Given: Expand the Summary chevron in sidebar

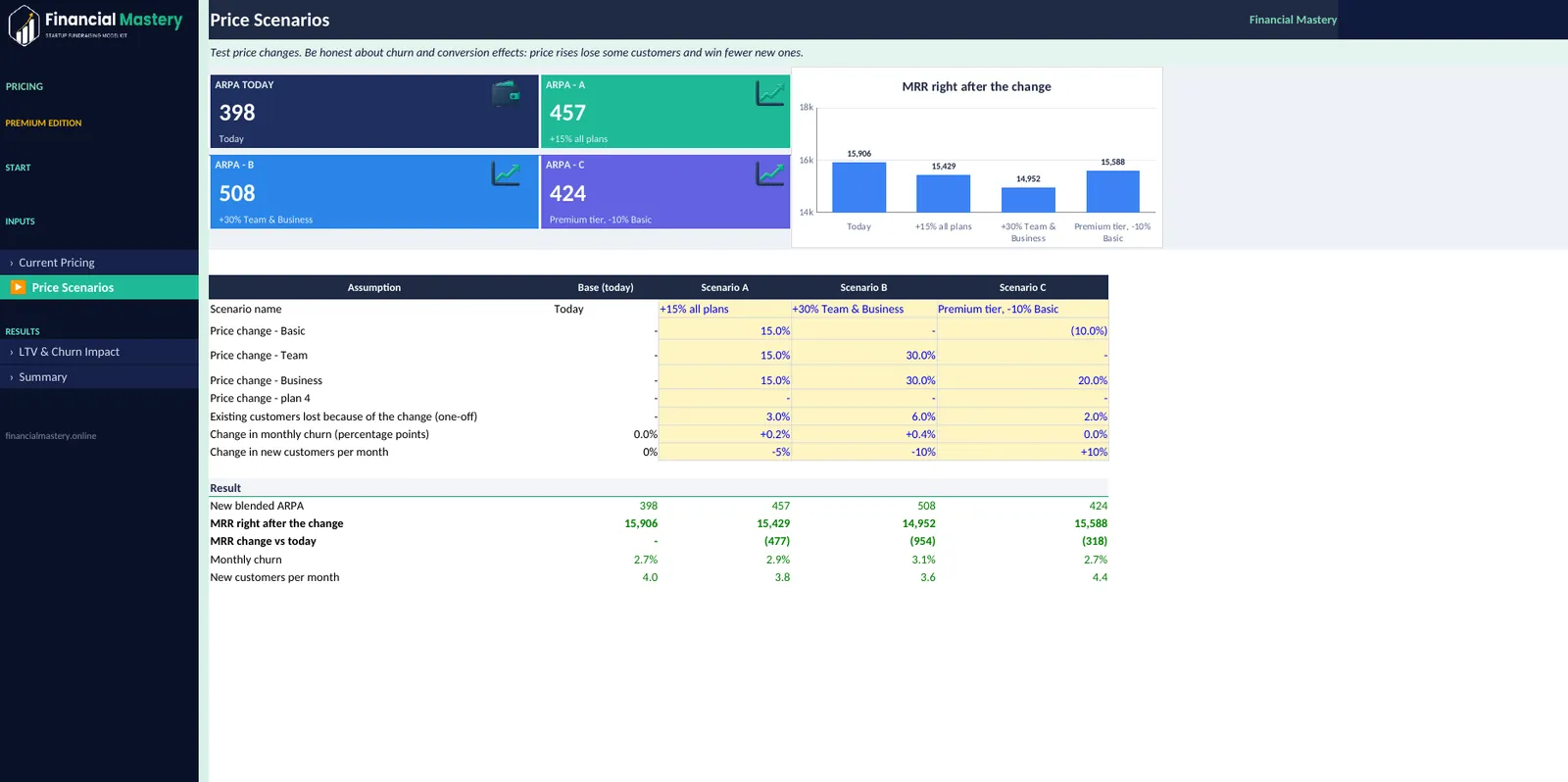Looking at the screenshot, I should click(11, 377).
